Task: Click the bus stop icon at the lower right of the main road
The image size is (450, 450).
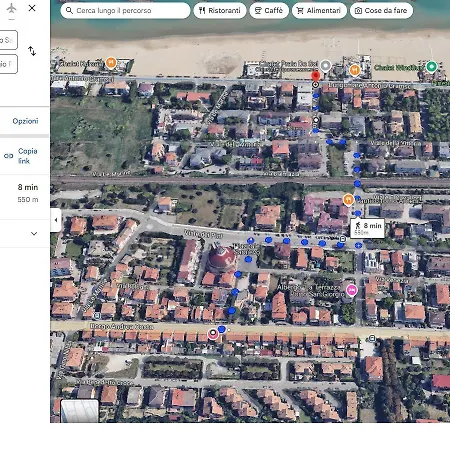Action: pyautogui.click(x=372, y=339)
